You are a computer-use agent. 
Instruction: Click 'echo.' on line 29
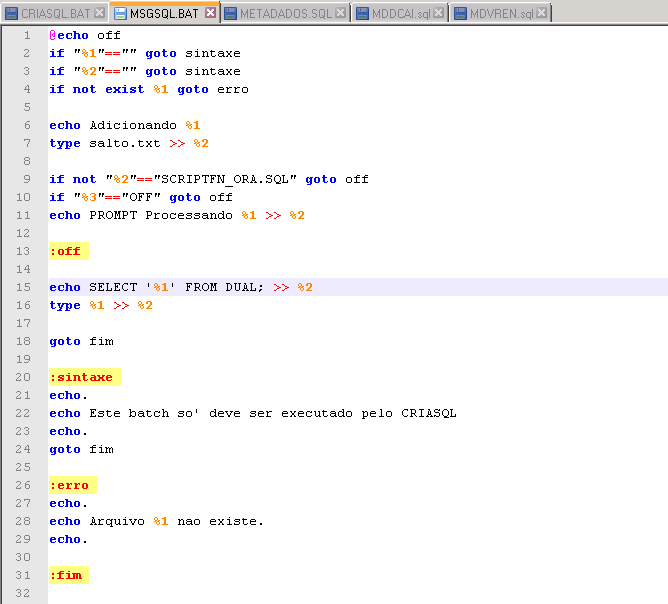click(x=68, y=539)
